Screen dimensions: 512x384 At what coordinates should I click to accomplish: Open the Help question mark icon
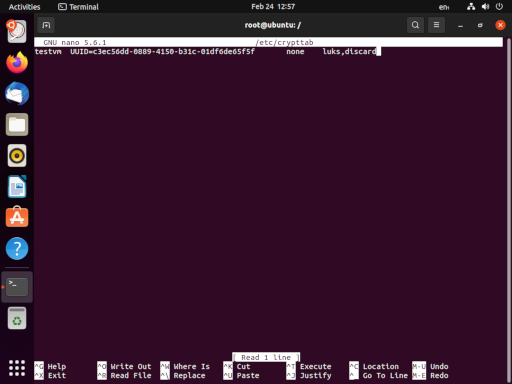click(x=17, y=248)
